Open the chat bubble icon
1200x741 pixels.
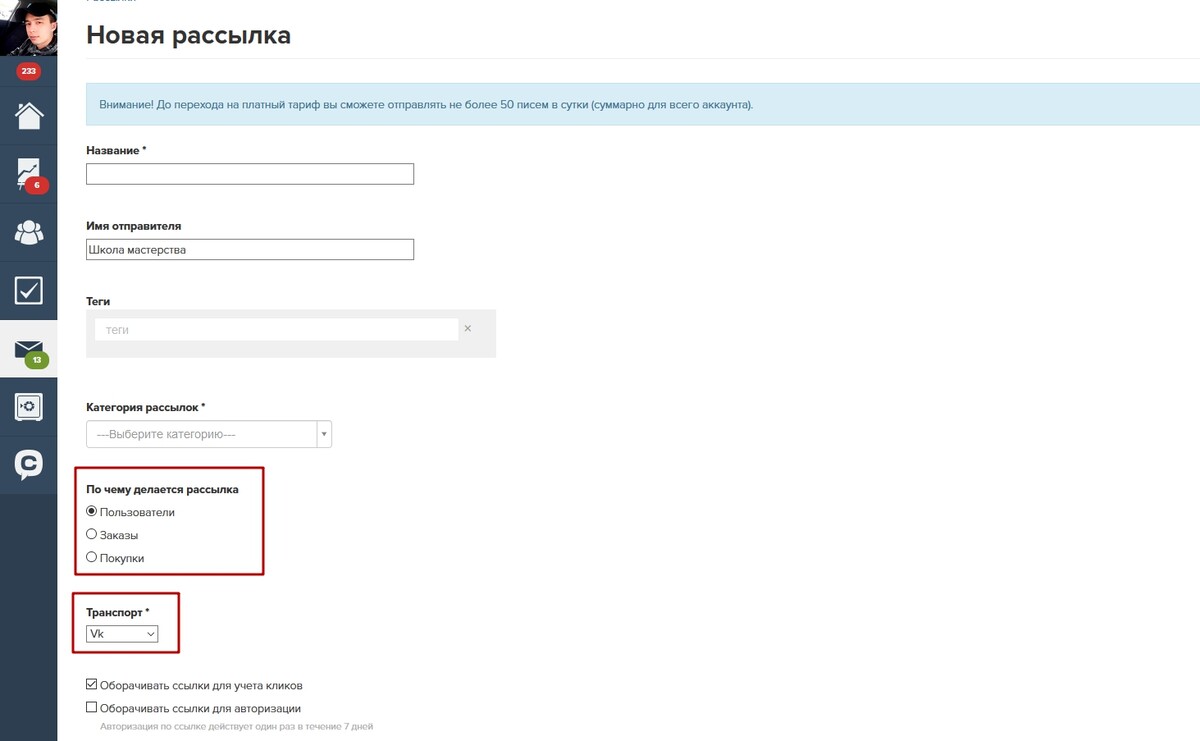[29, 465]
